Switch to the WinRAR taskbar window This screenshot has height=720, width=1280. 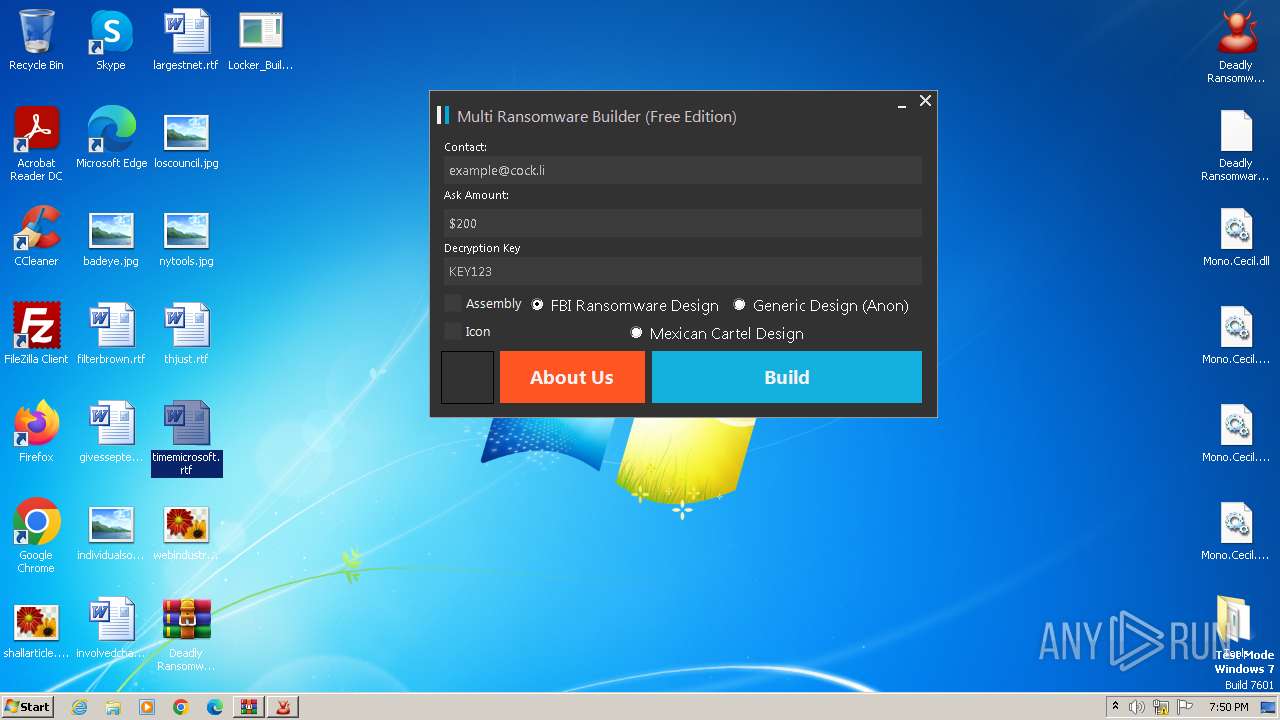[x=249, y=707]
